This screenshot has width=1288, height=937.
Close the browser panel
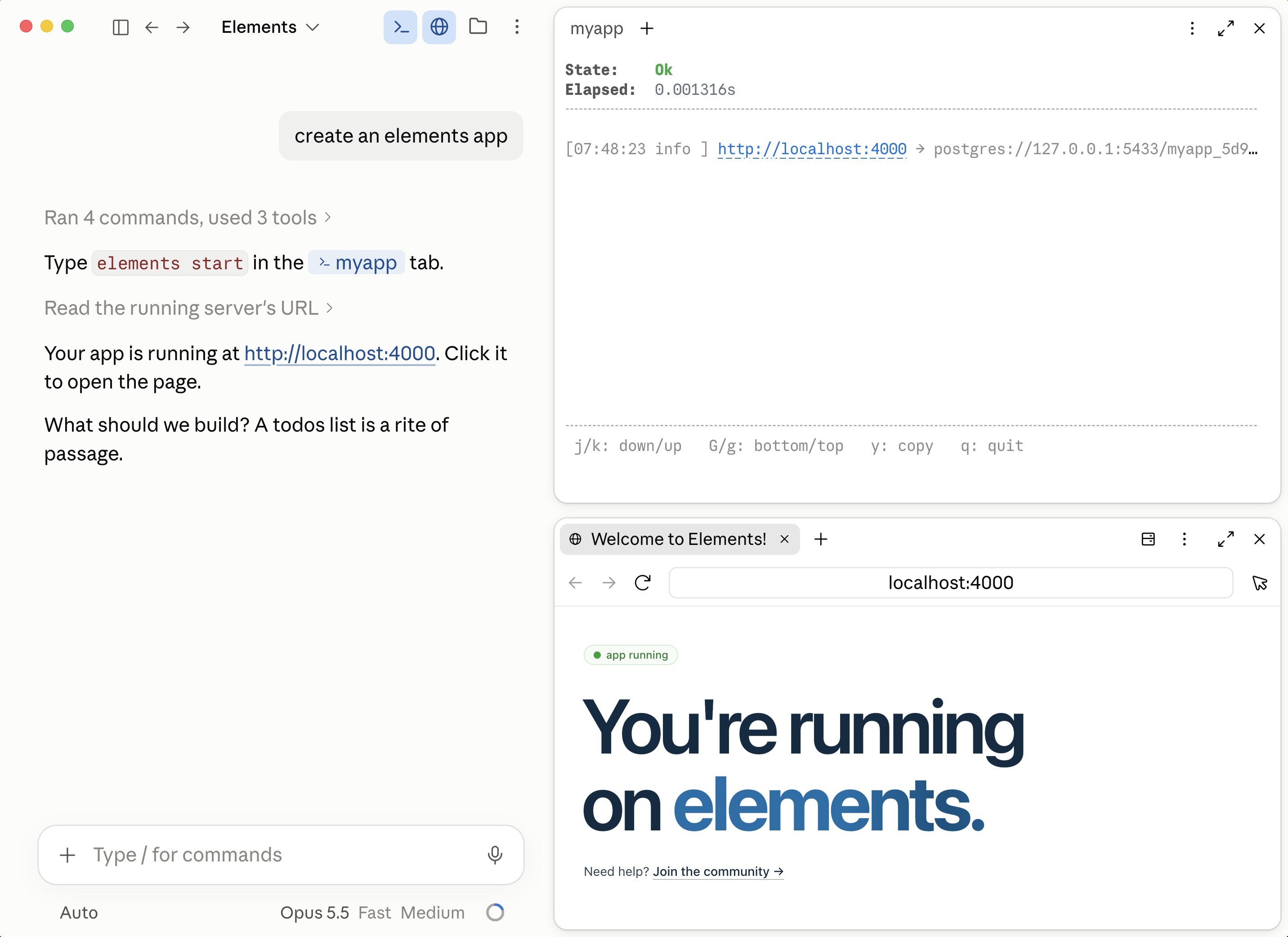pos(1259,539)
